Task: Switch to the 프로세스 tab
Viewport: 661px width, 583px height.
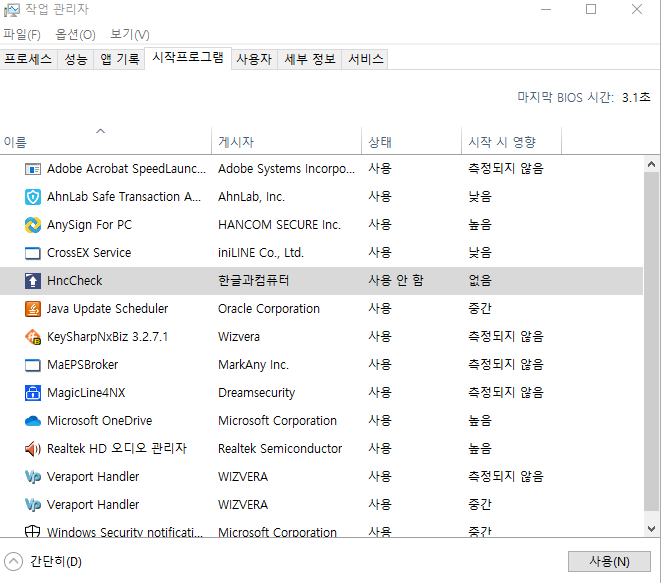Action: [x=28, y=59]
